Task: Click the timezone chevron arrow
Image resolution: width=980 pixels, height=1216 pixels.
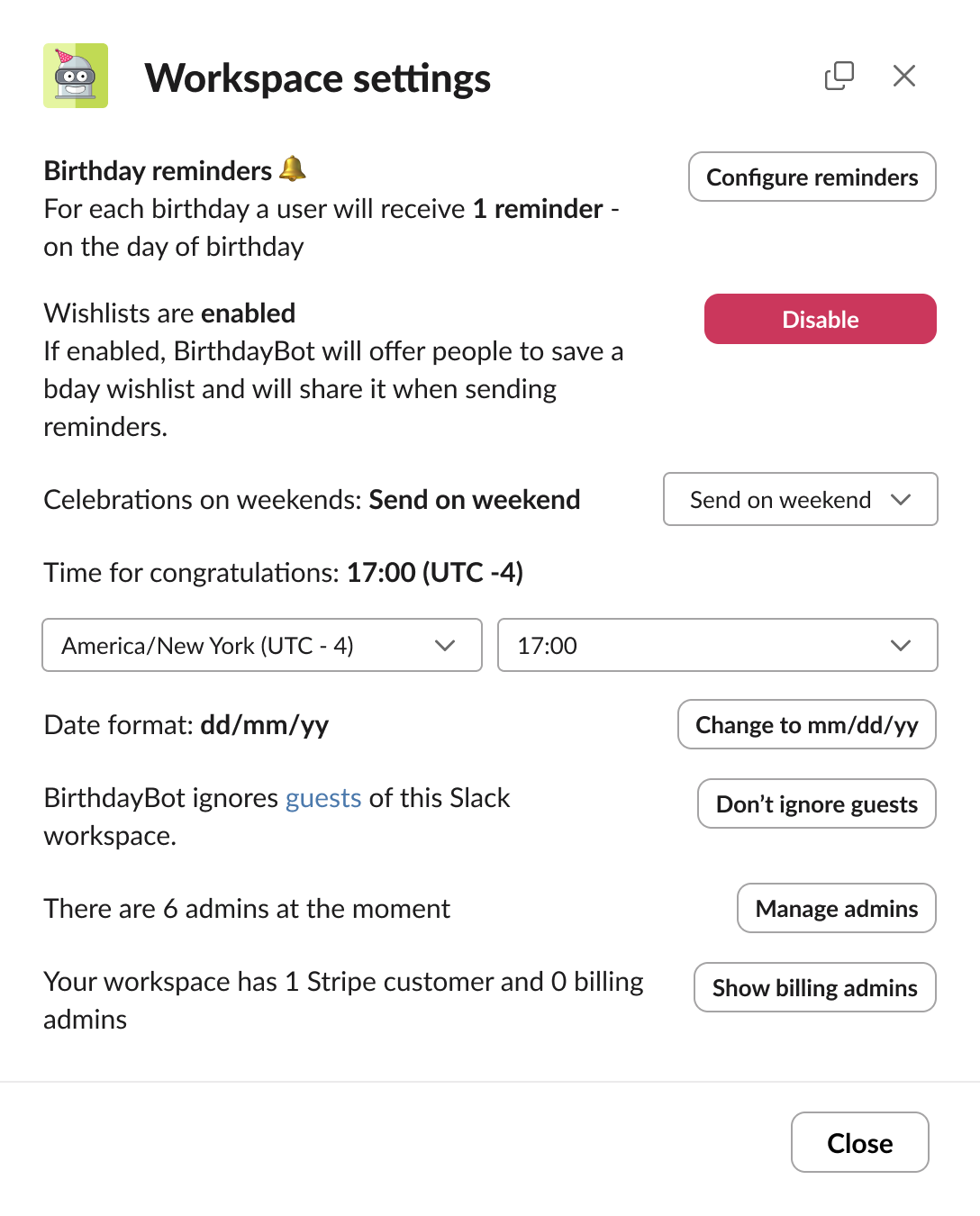Action: click(x=444, y=645)
